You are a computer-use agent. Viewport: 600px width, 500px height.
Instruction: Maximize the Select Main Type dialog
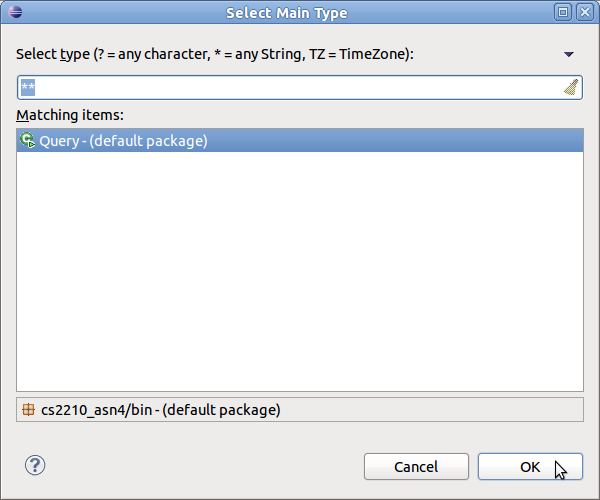pos(564,12)
